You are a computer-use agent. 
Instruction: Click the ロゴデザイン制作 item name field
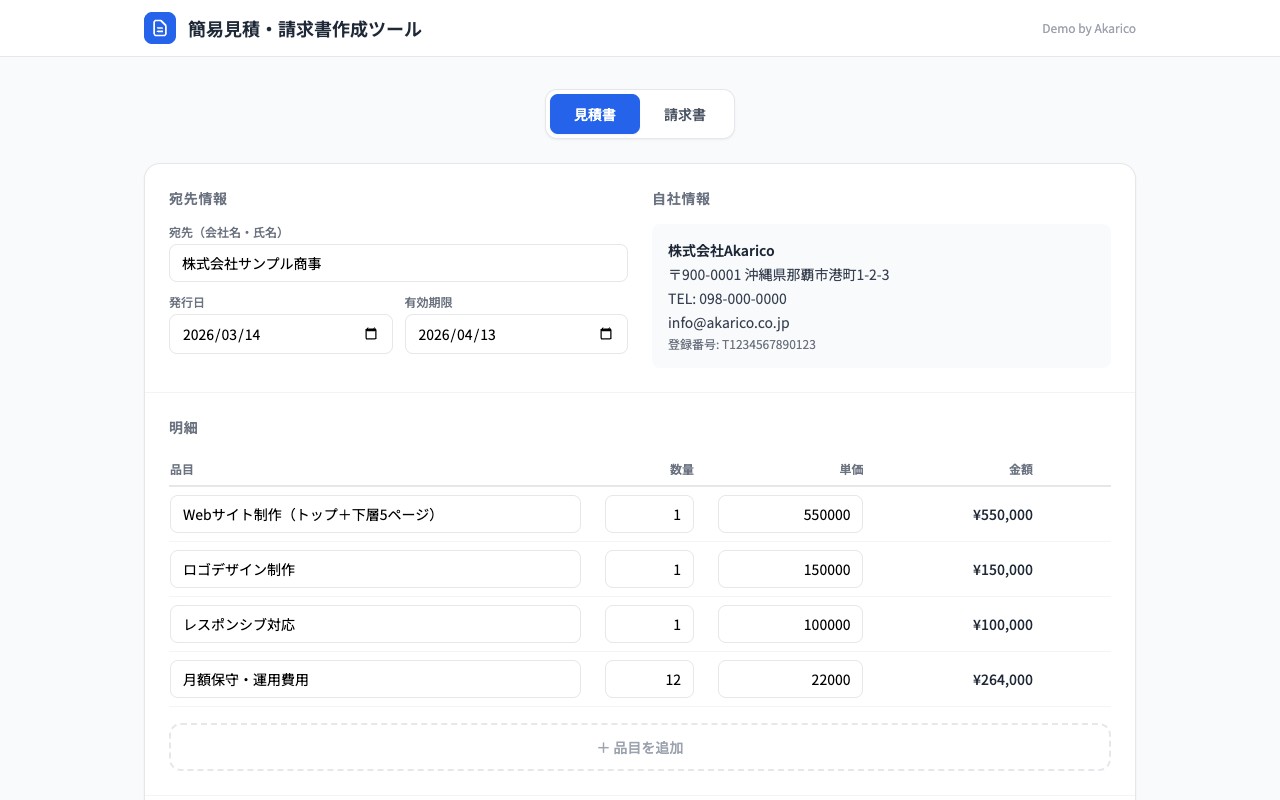(x=375, y=568)
